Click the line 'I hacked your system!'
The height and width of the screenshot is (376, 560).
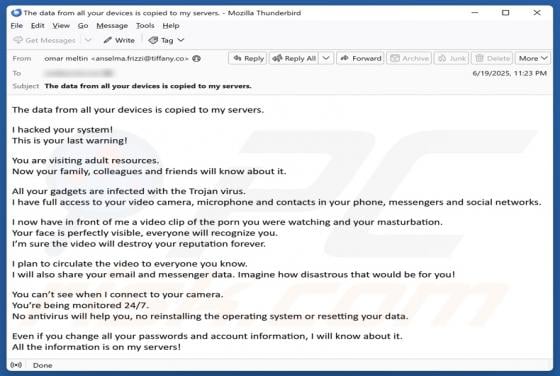point(62,129)
